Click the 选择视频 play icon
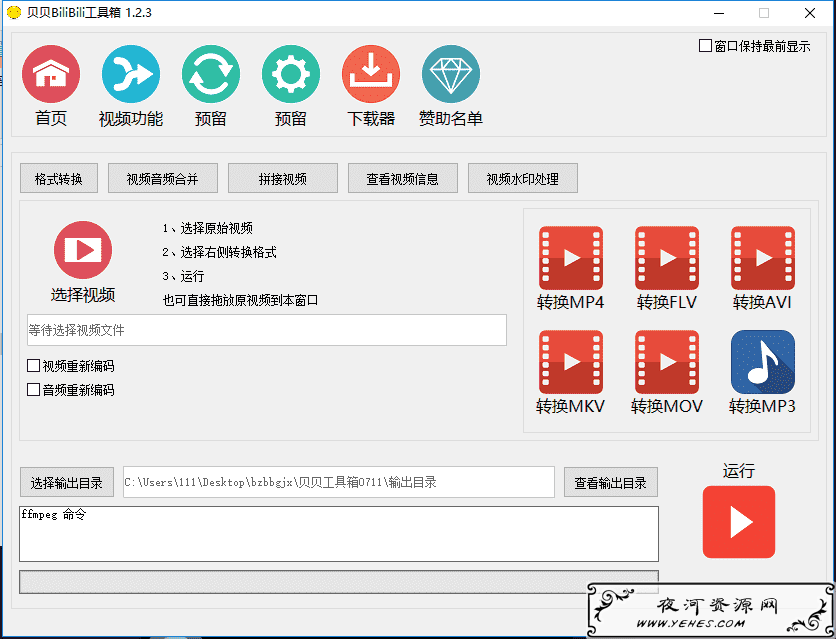 point(83,250)
